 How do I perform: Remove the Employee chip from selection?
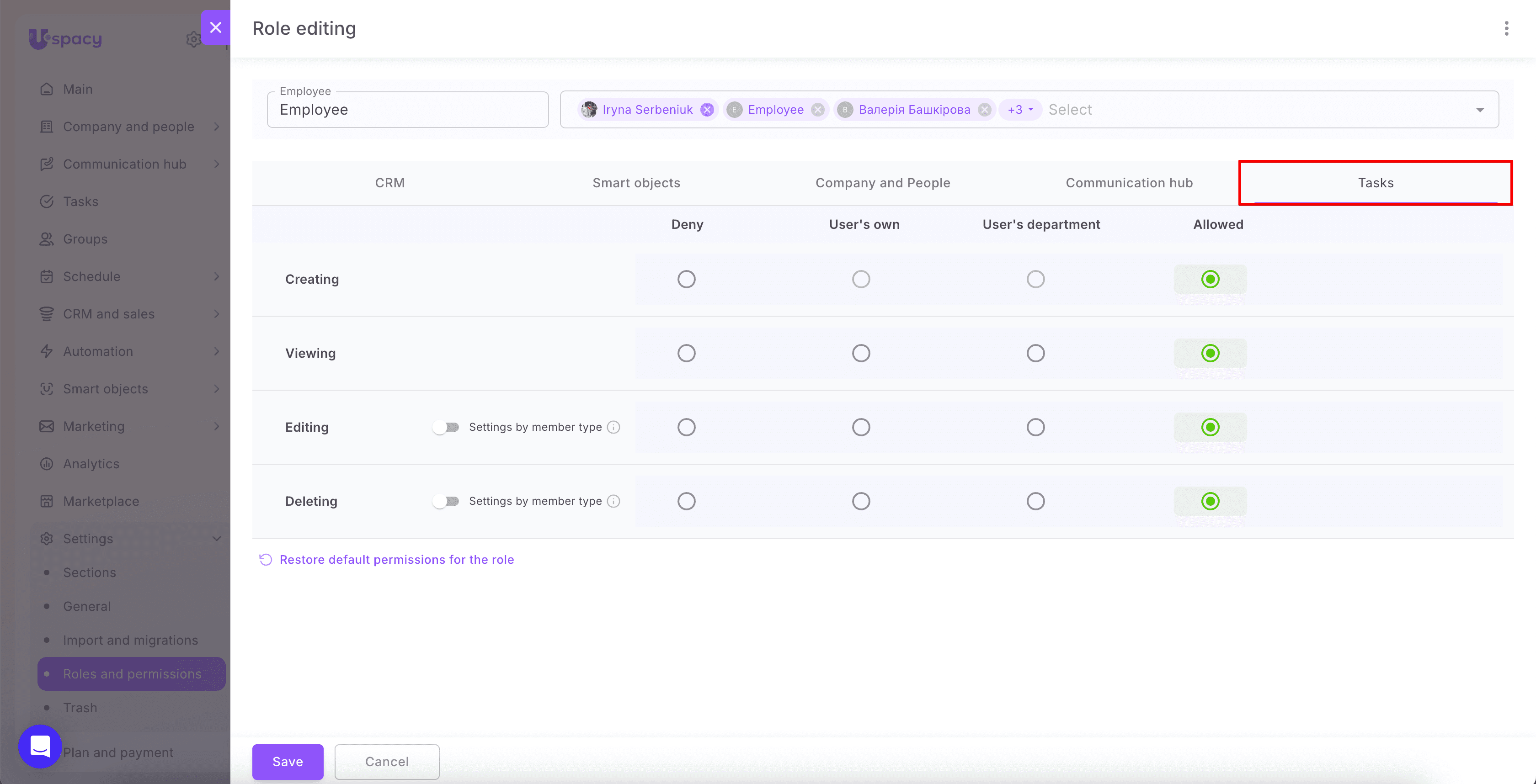(x=818, y=110)
